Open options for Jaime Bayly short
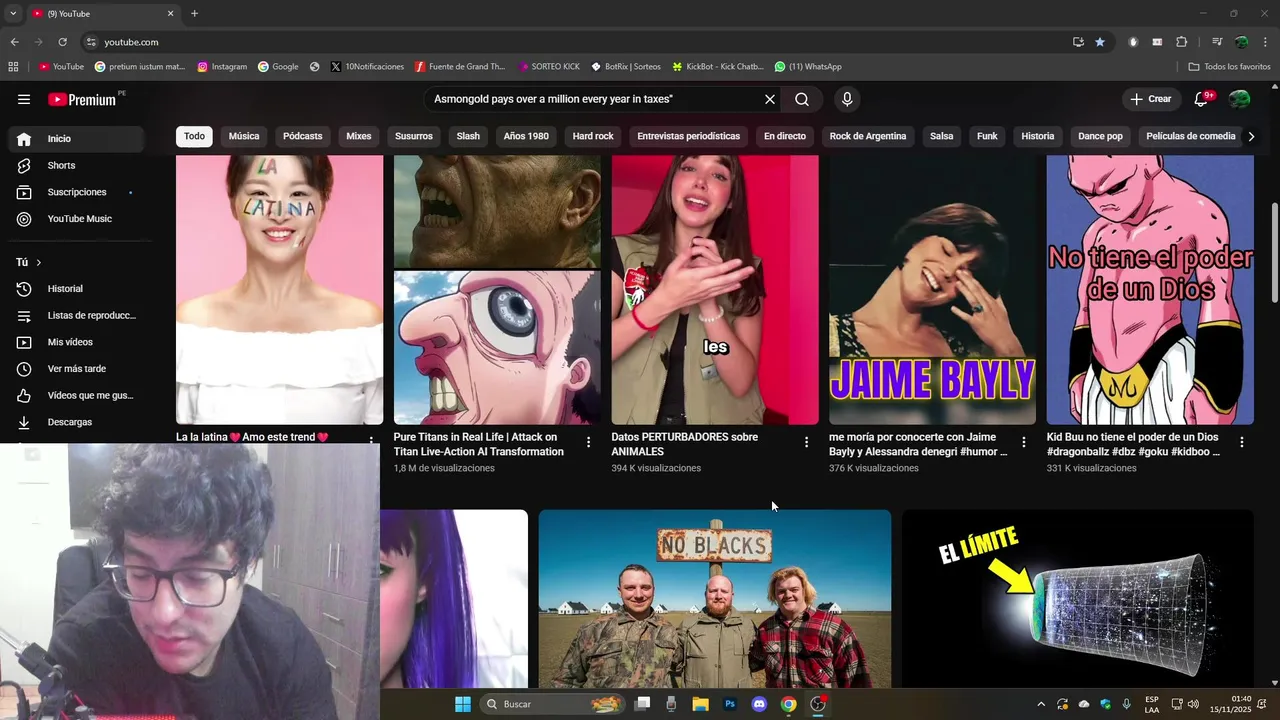 [x=1023, y=442]
